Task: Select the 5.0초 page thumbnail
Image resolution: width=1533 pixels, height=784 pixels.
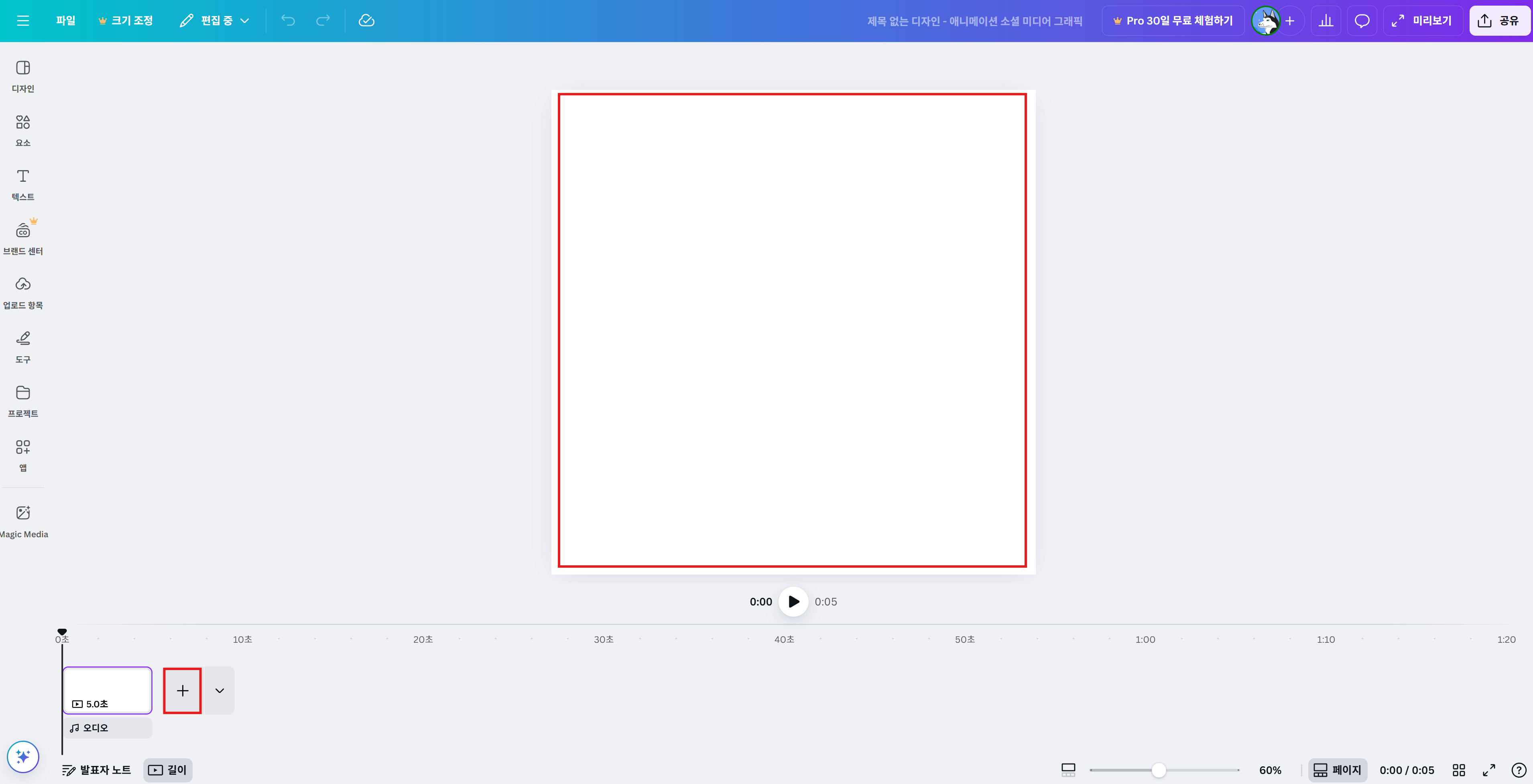Action: (108, 690)
